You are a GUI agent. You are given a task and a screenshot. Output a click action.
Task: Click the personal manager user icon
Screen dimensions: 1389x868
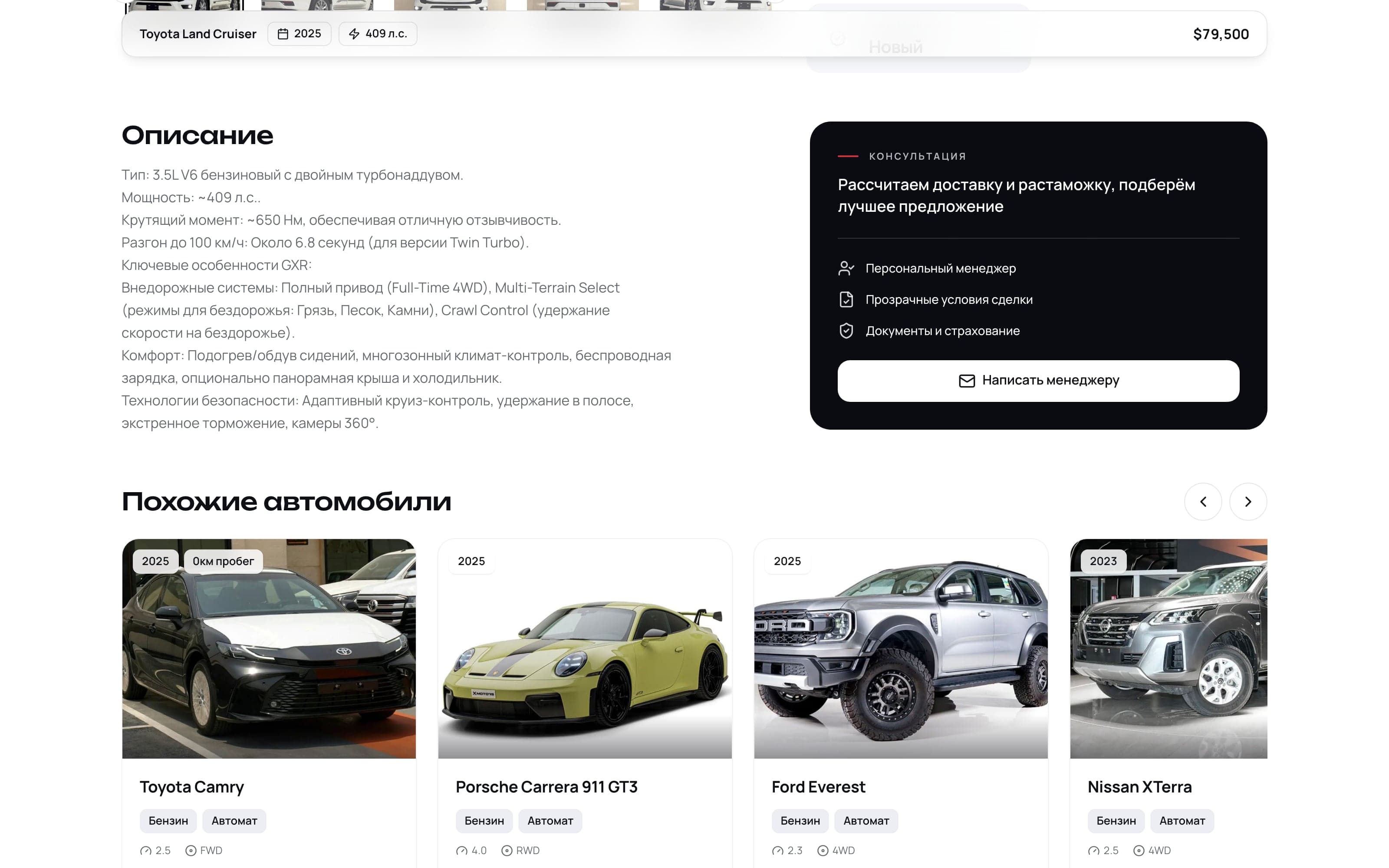846,268
